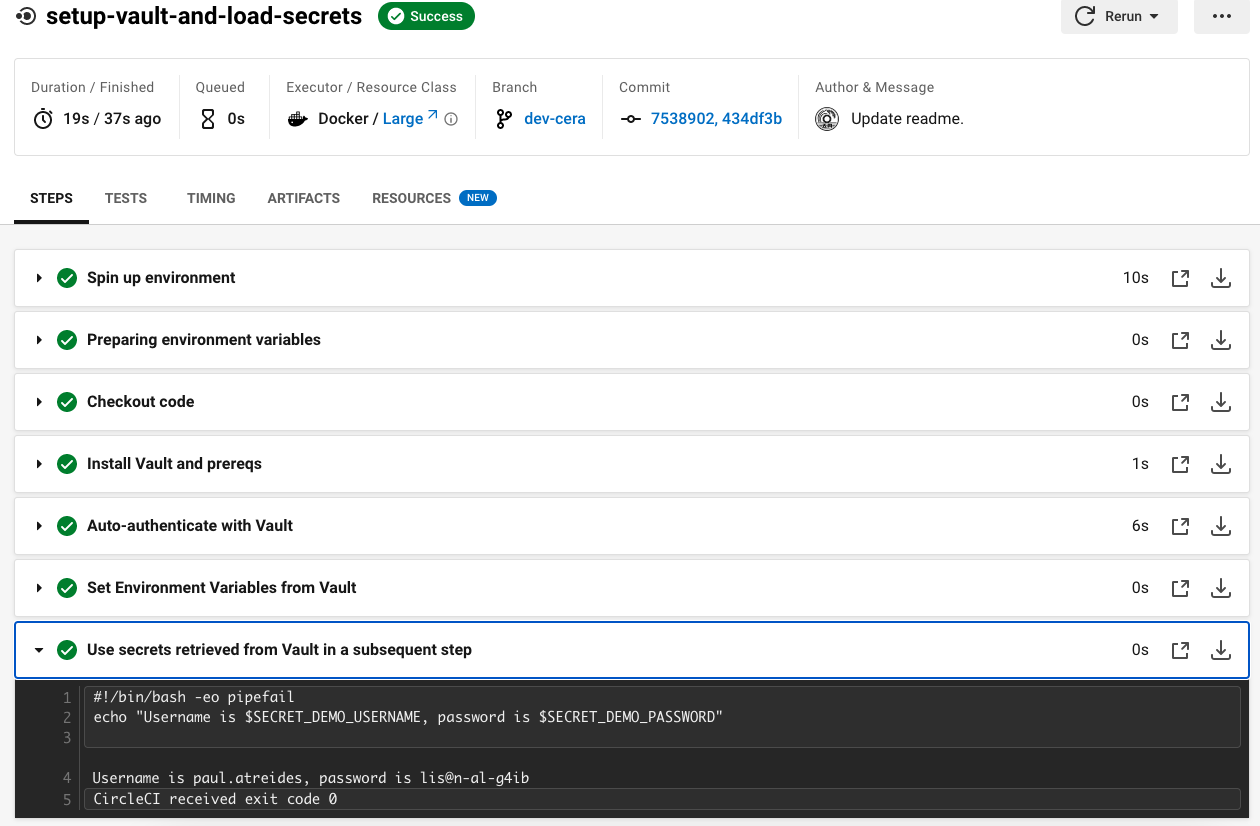Click the Success status badge
The width and height of the screenshot is (1260, 826).
click(x=426, y=16)
